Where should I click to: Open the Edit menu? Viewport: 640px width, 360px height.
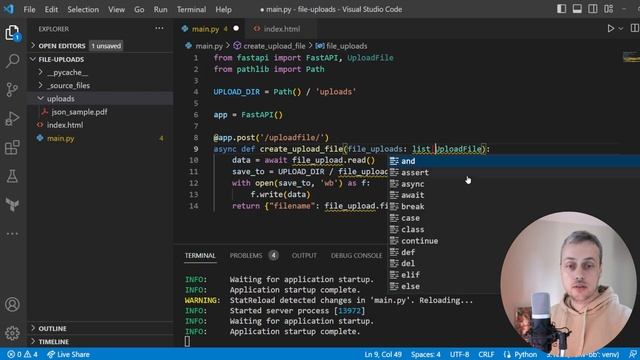tap(51, 9)
